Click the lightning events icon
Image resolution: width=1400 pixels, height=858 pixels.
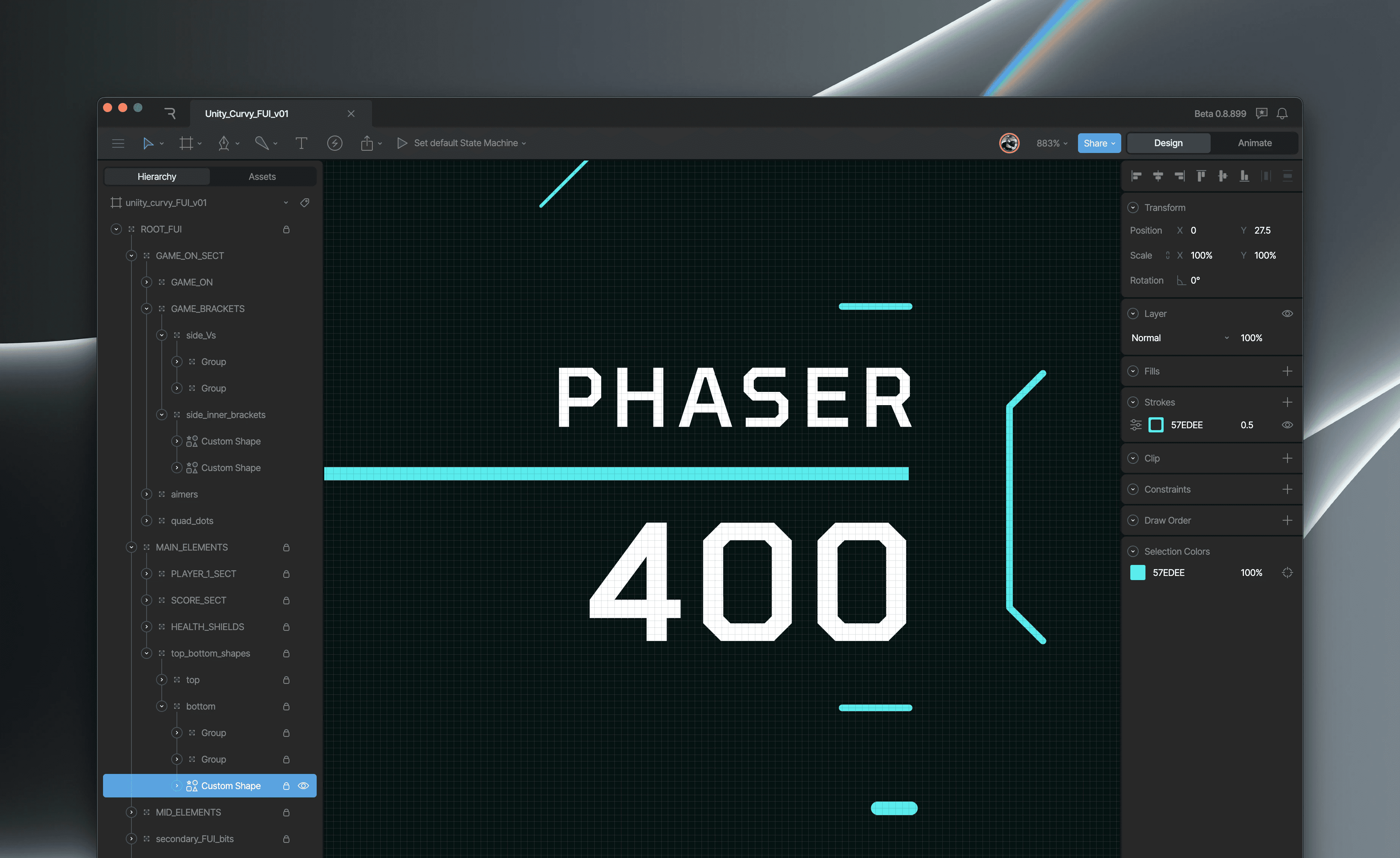tap(335, 143)
